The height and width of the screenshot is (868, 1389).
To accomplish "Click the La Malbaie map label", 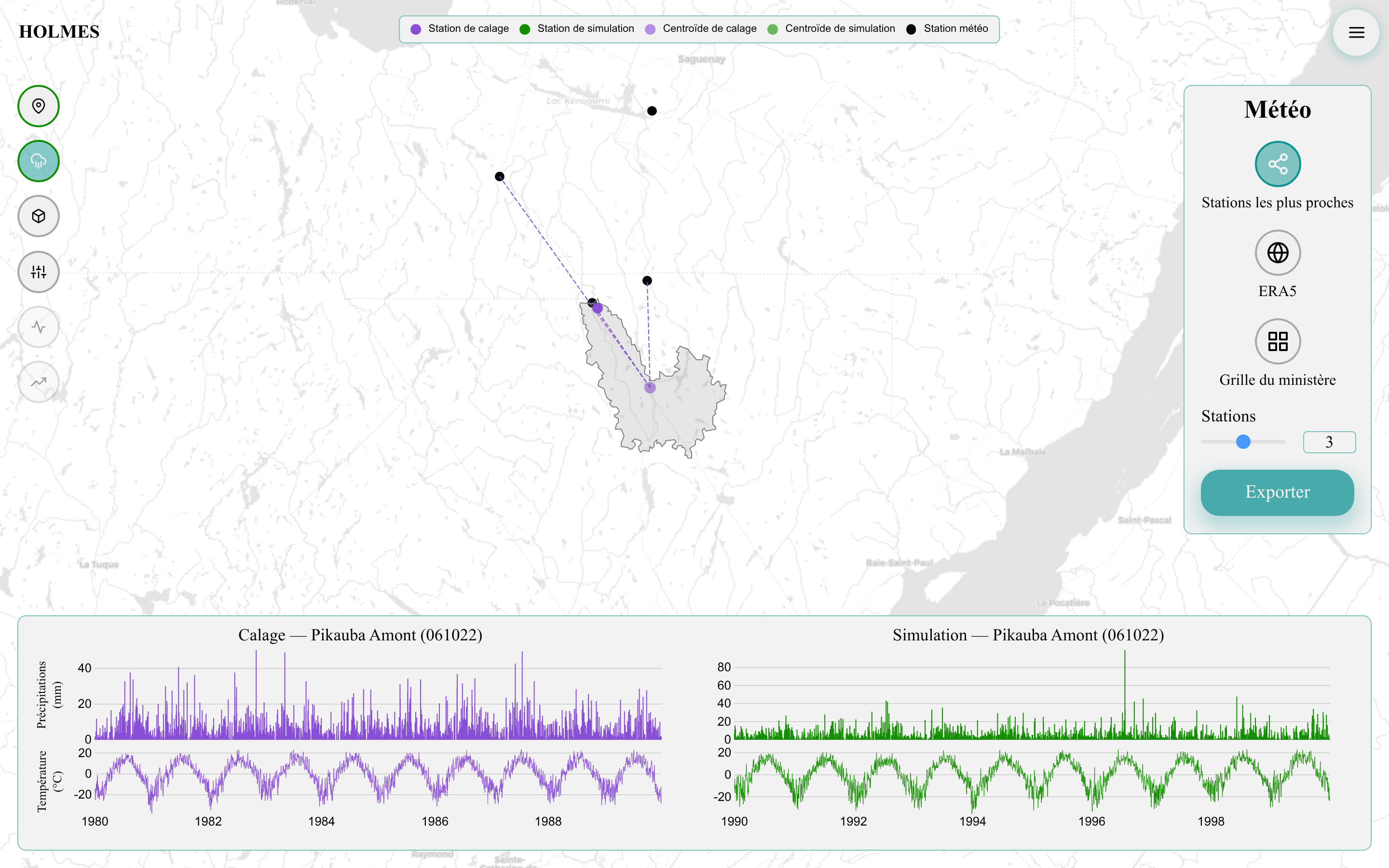I will pyautogui.click(x=1022, y=452).
